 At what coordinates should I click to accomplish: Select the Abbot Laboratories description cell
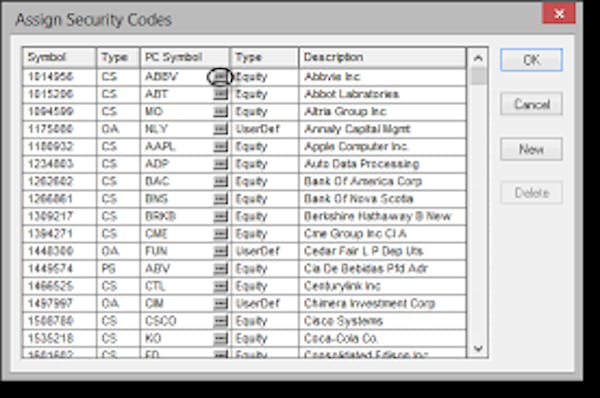(x=383, y=94)
